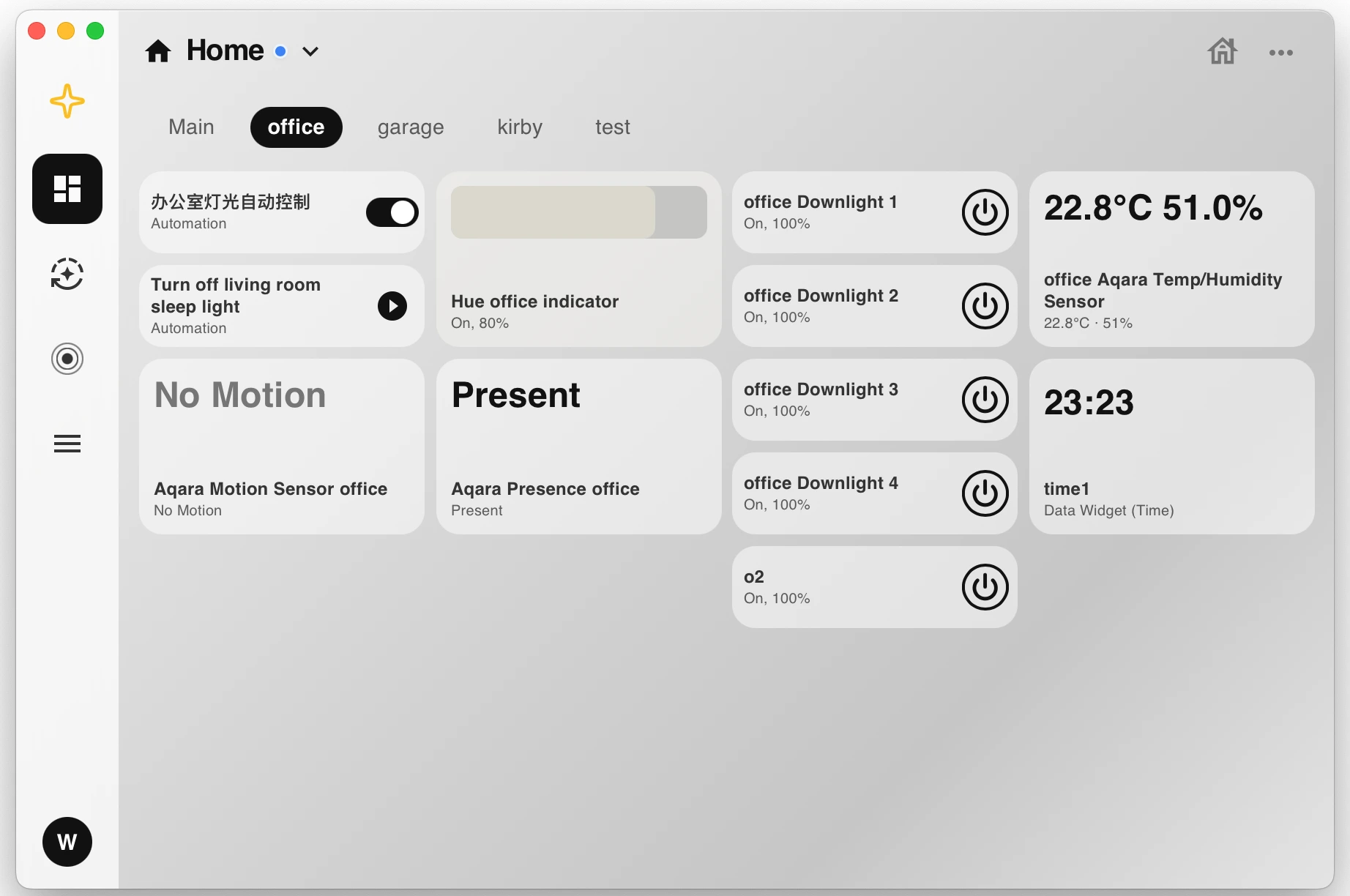Viewport: 1350px width, 896px height.
Task: Open the target circle icon in sidebar
Action: coord(67,359)
